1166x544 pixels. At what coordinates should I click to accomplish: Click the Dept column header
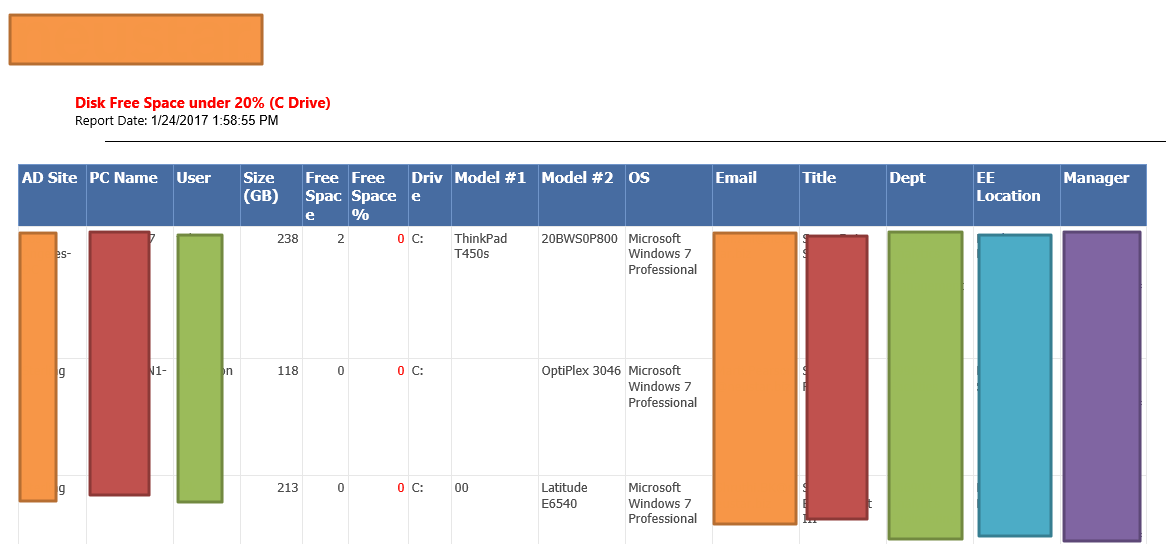click(907, 179)
